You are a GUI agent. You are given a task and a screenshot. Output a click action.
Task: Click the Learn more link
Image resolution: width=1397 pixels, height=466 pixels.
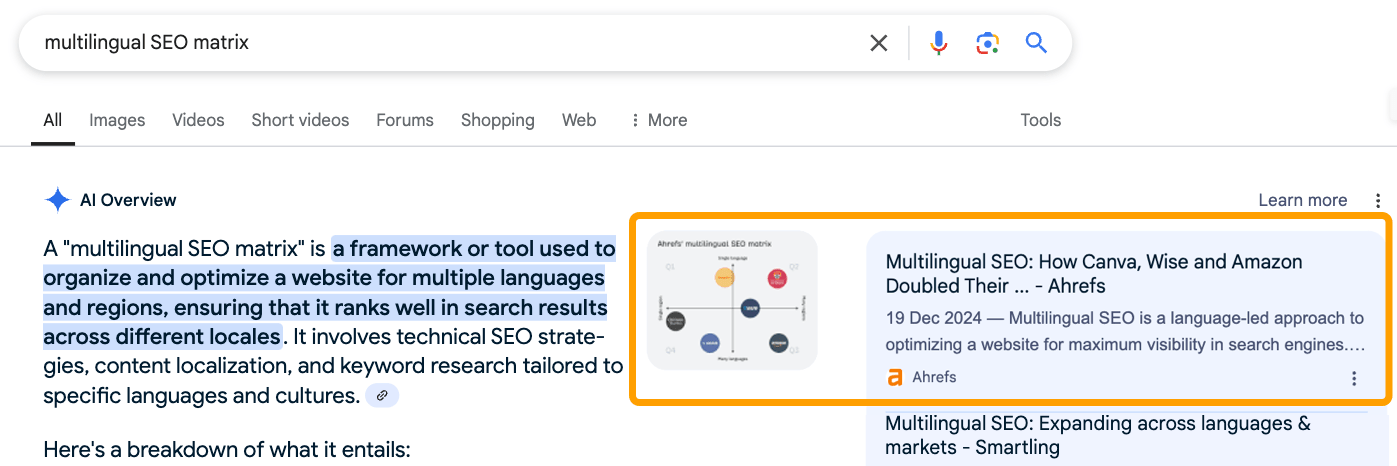tap(1302, 200)
